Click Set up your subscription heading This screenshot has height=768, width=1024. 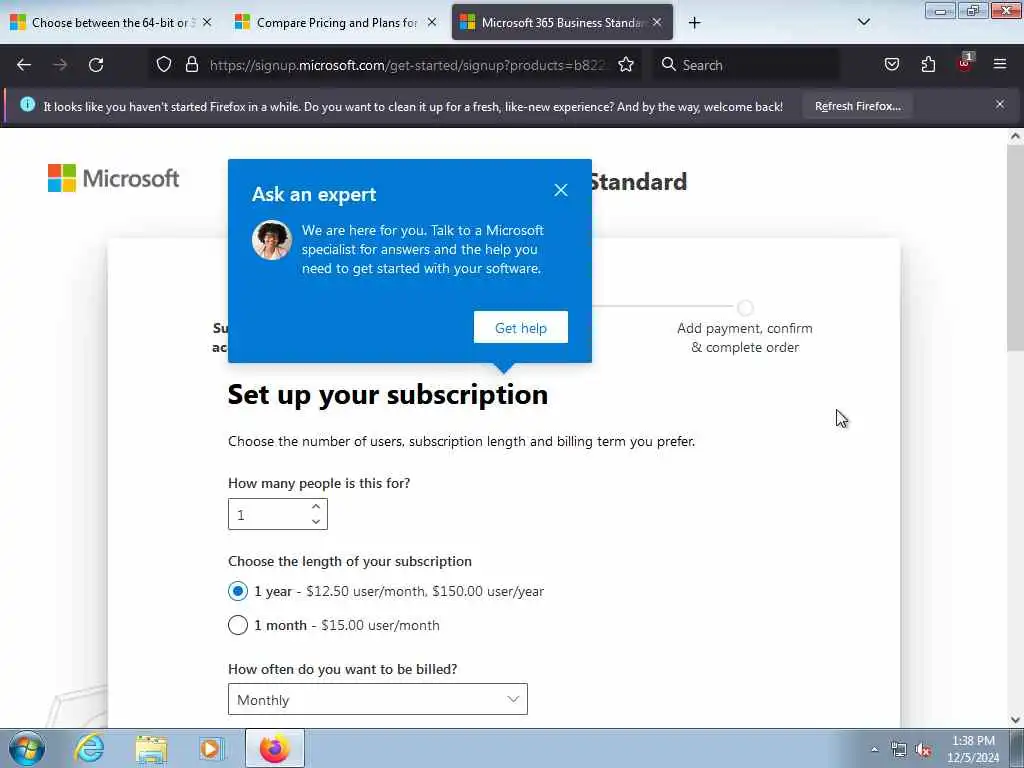[388, 394]
